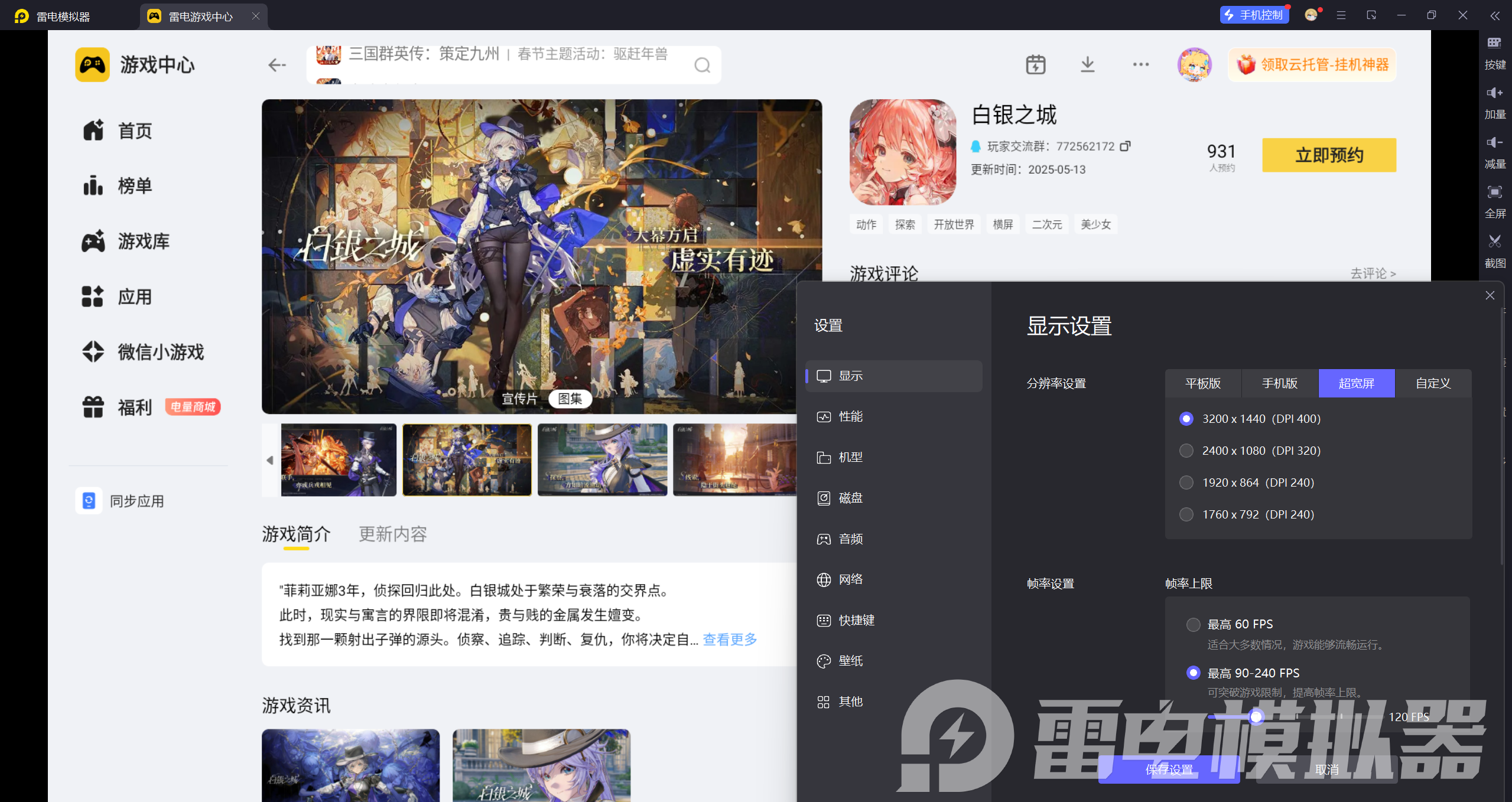Click the user avatar in header
Screen dimensions: 1512x802
click(1194, 64)
